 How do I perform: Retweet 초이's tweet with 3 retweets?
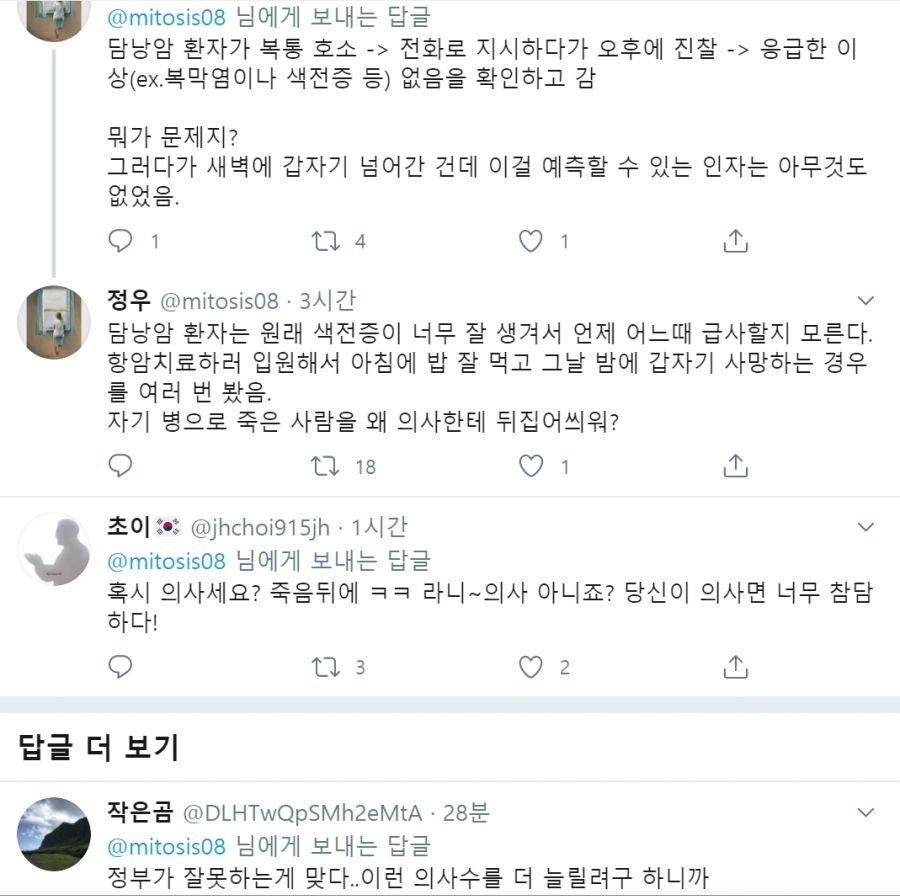coord(326,667)
